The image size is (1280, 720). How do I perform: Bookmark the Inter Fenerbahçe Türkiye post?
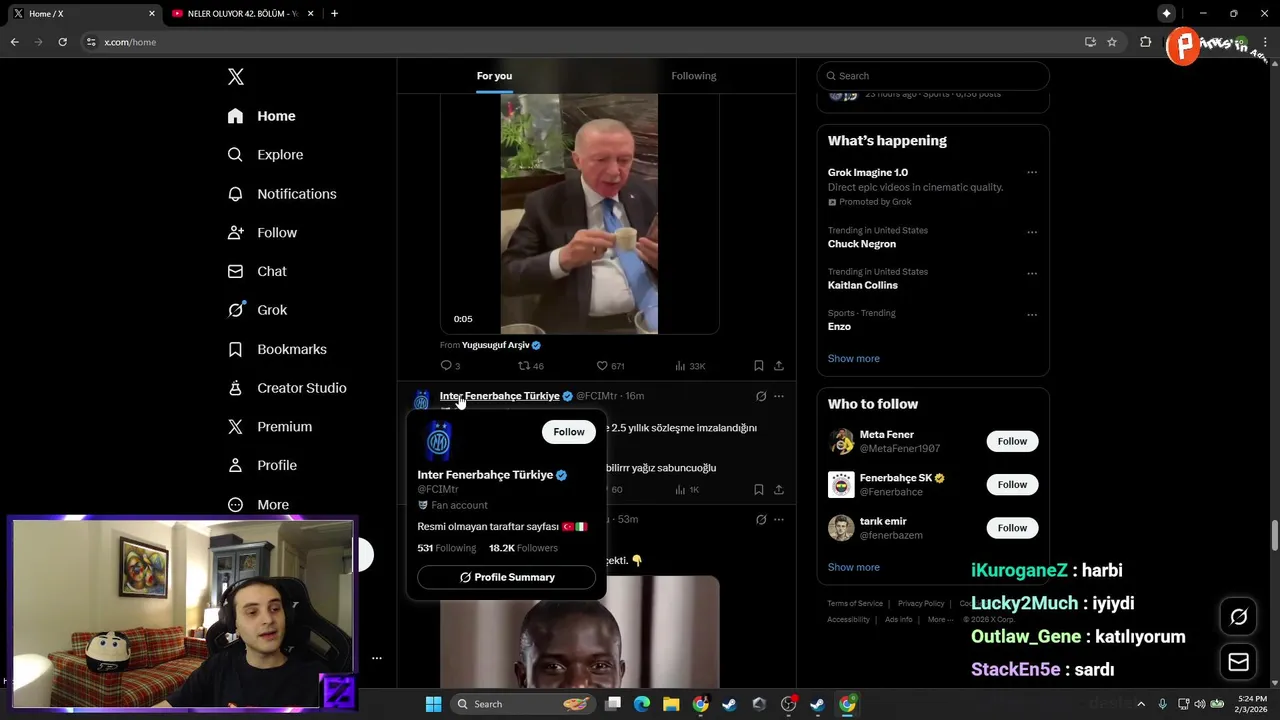(759, 490)
